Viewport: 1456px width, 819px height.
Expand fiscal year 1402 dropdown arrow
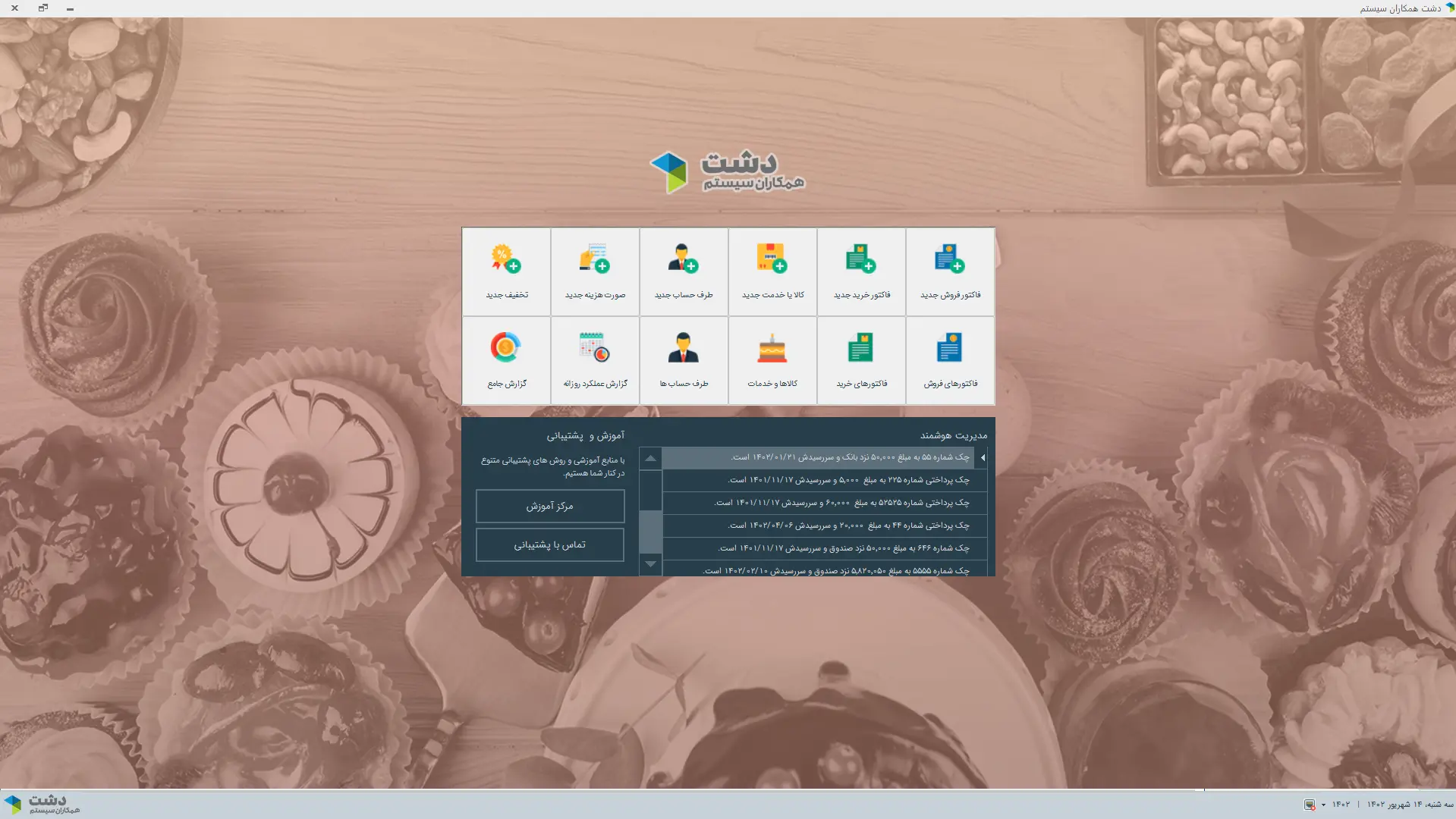[1323, 805]
